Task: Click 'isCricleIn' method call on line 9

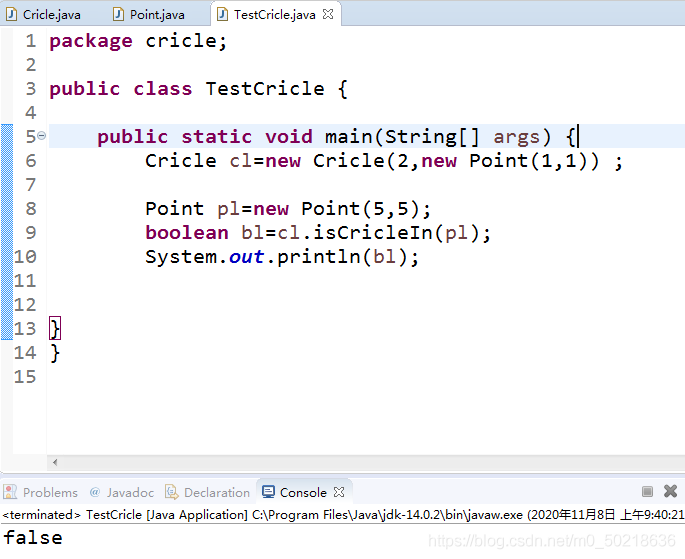Action: tap(373, 232)
